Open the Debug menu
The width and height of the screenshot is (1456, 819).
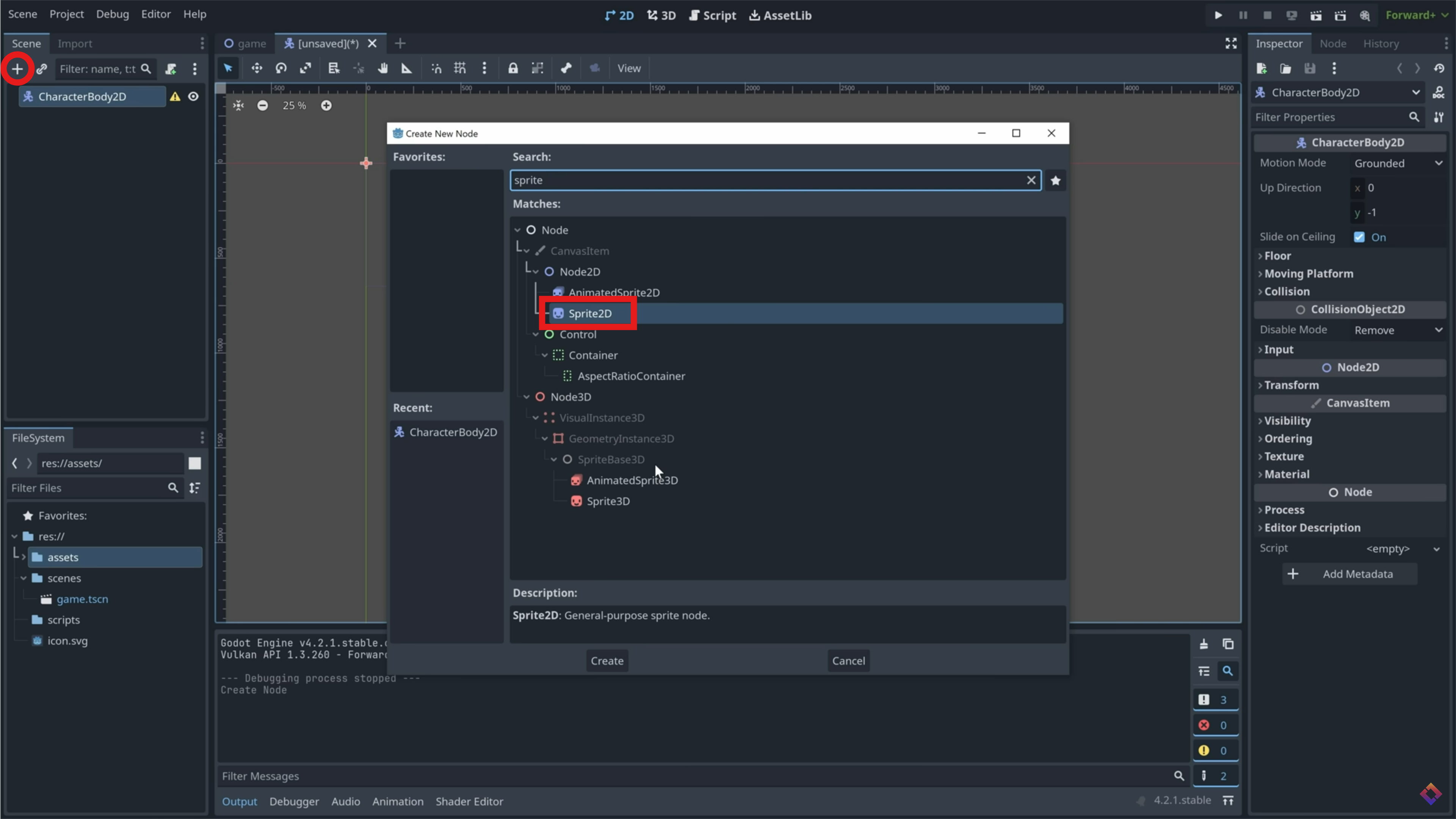(x=112, y=14)
